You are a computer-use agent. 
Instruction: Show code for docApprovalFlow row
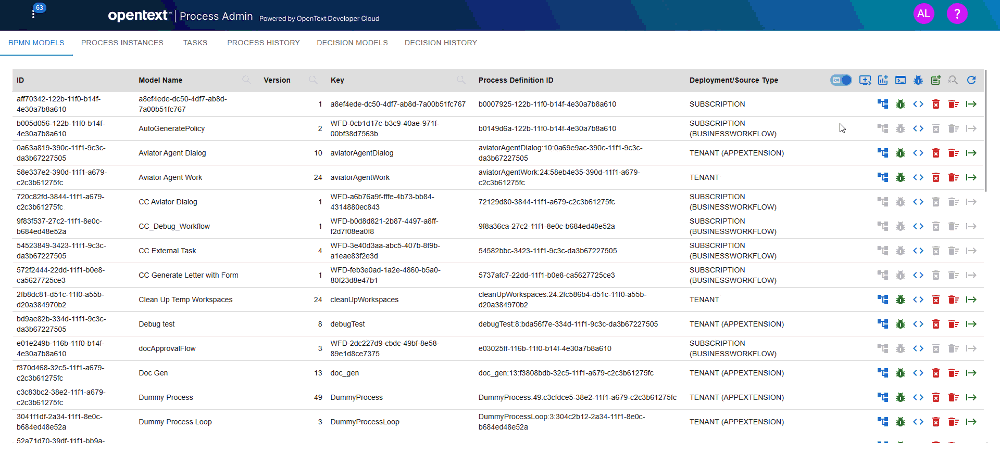918,348
